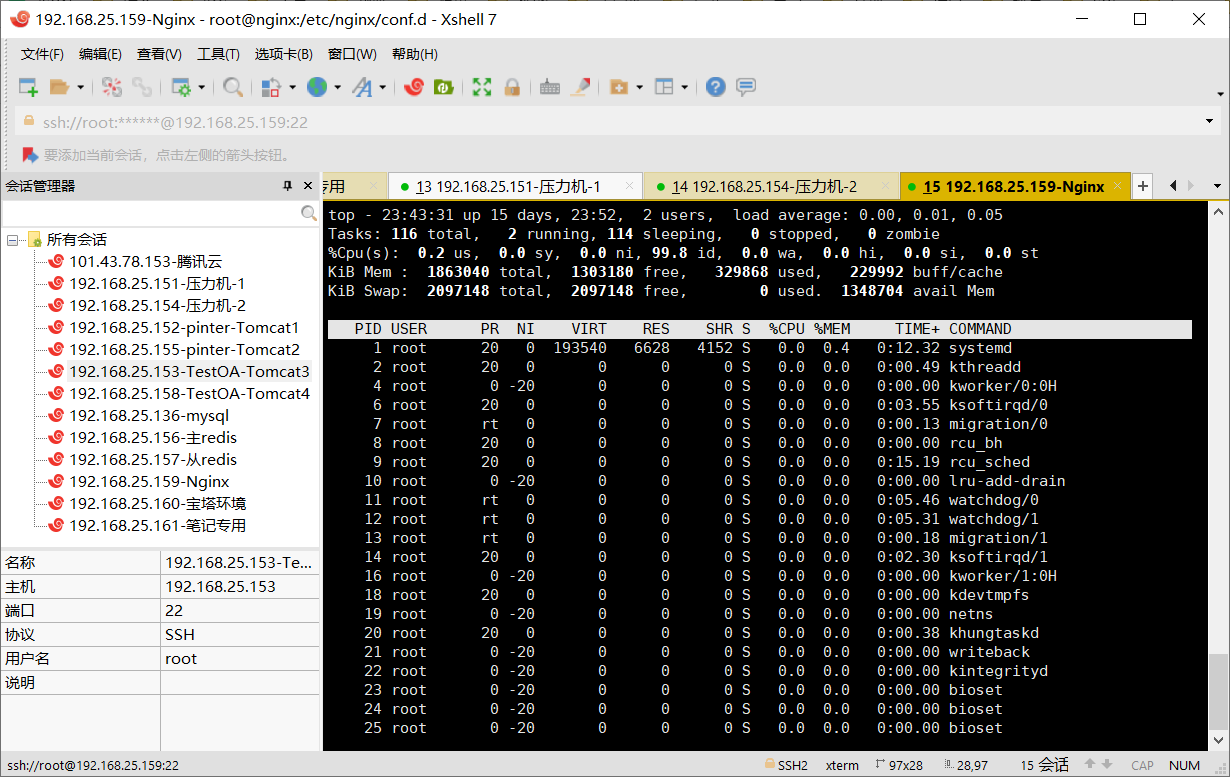
Task: Switch to tab 13 192.168.25.151-压力机-1
Action: pyautogui.click(x=515, y=186)
